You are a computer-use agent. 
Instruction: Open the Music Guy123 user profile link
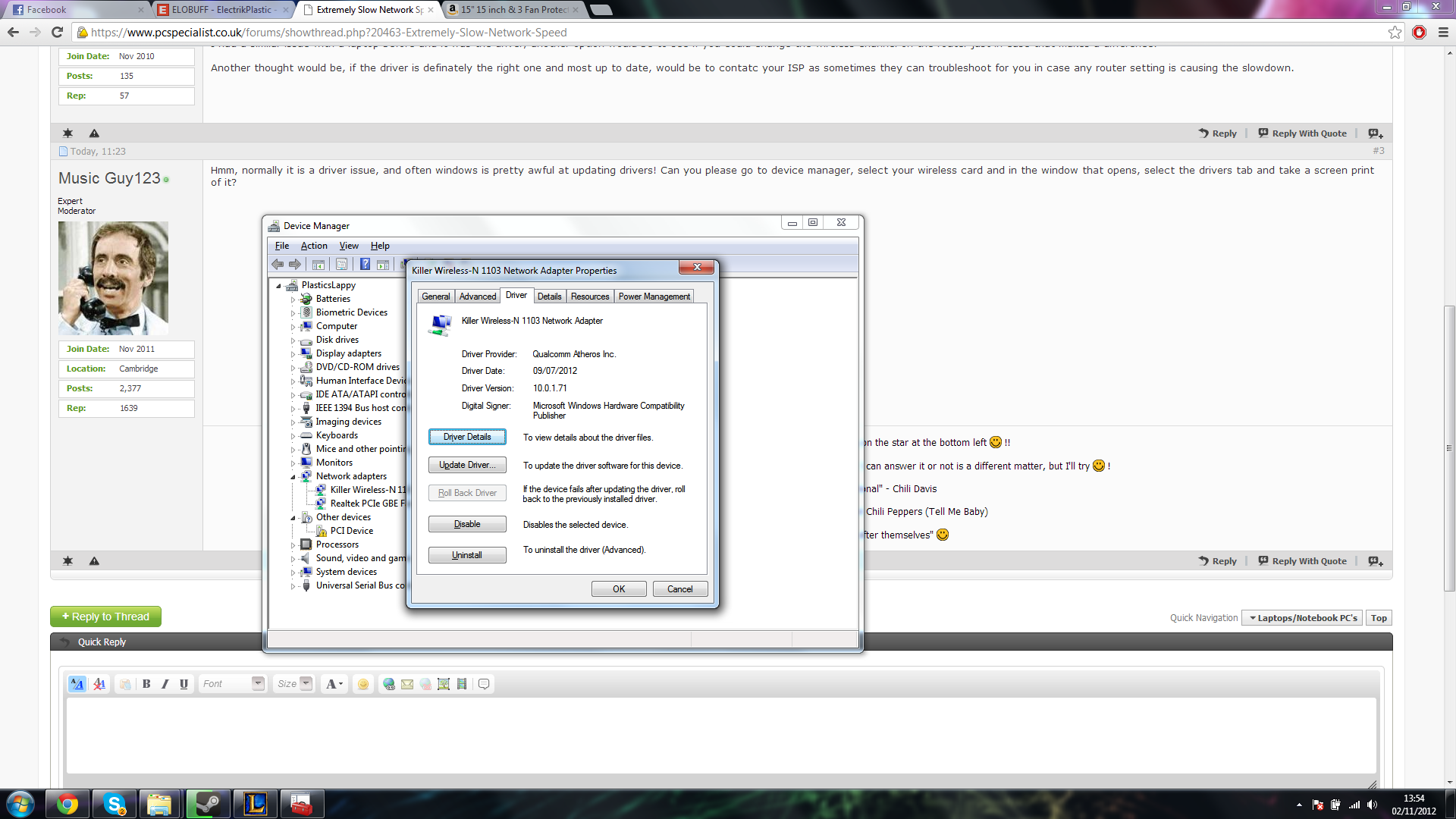tap(109, 178)
